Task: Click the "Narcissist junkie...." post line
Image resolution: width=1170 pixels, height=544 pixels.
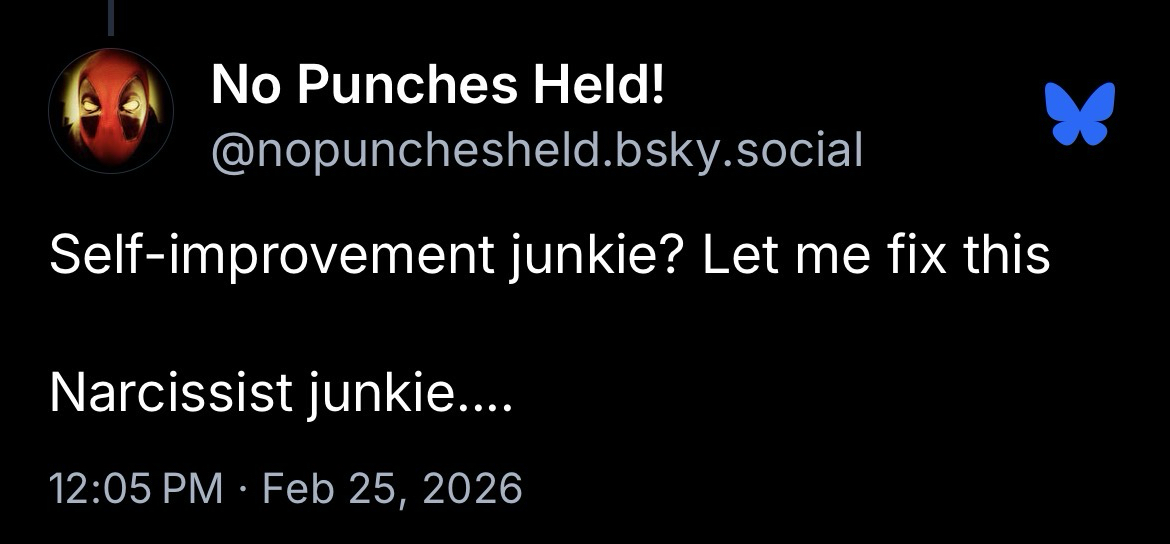Action: click(280, 395)
